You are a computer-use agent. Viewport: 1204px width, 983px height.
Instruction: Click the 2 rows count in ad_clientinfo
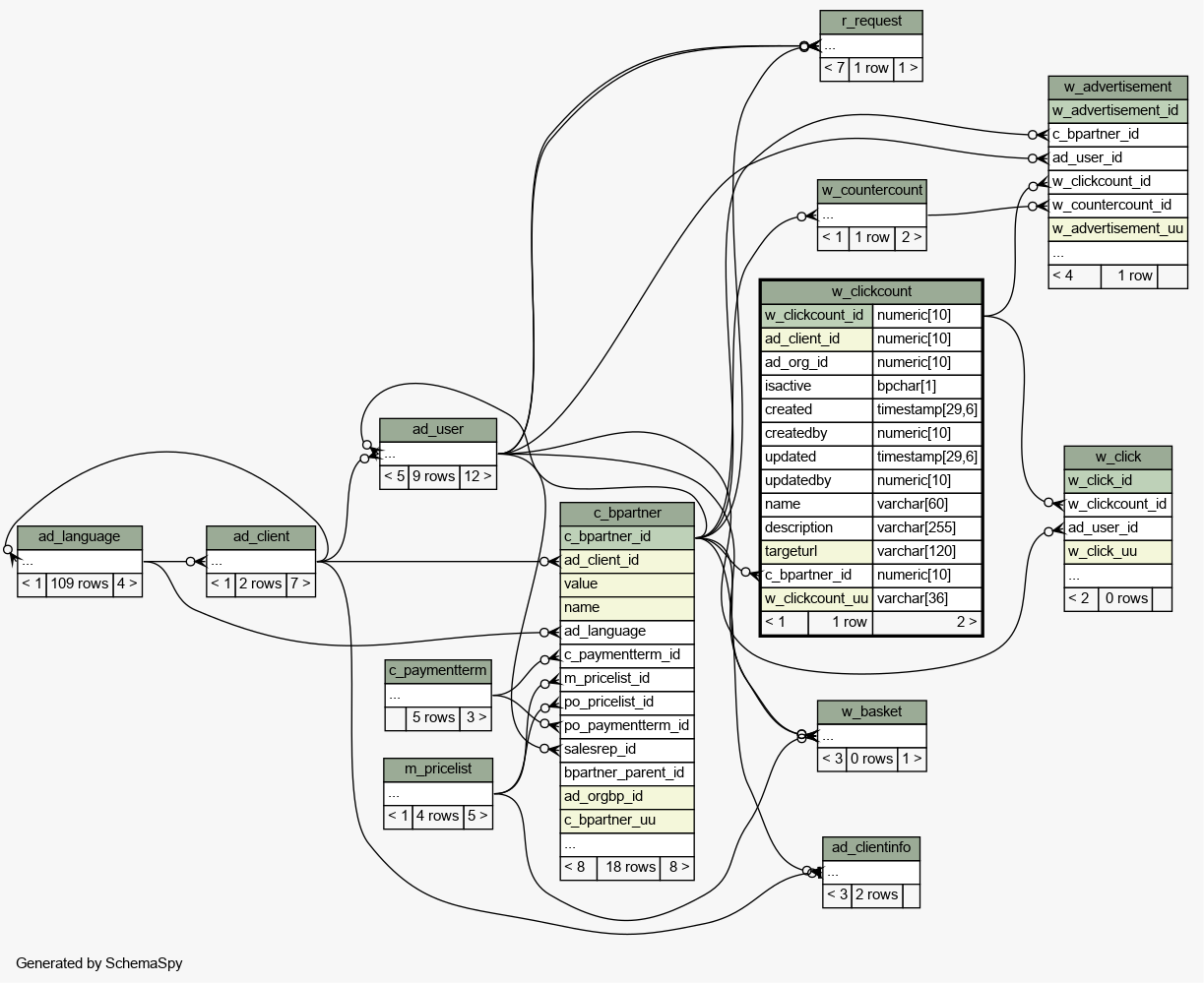click(x=875, y=894)
